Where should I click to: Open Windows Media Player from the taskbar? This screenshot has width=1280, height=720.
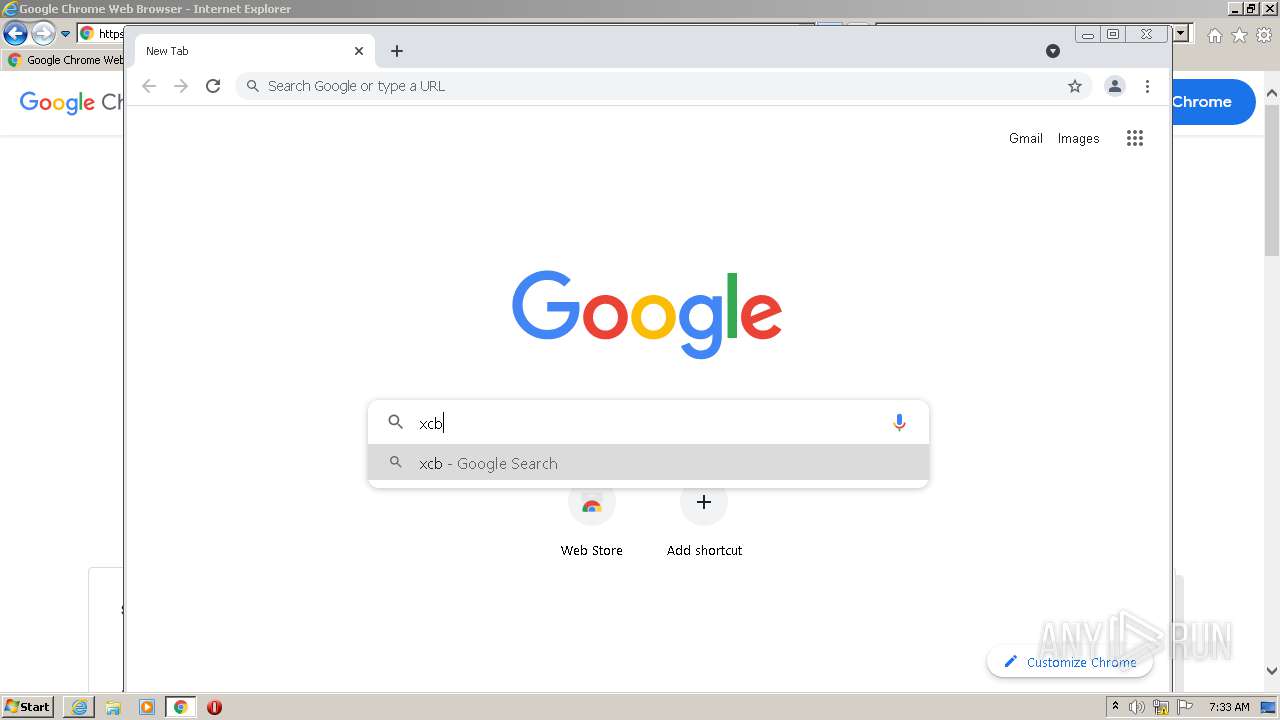click(x=147, y=707)
